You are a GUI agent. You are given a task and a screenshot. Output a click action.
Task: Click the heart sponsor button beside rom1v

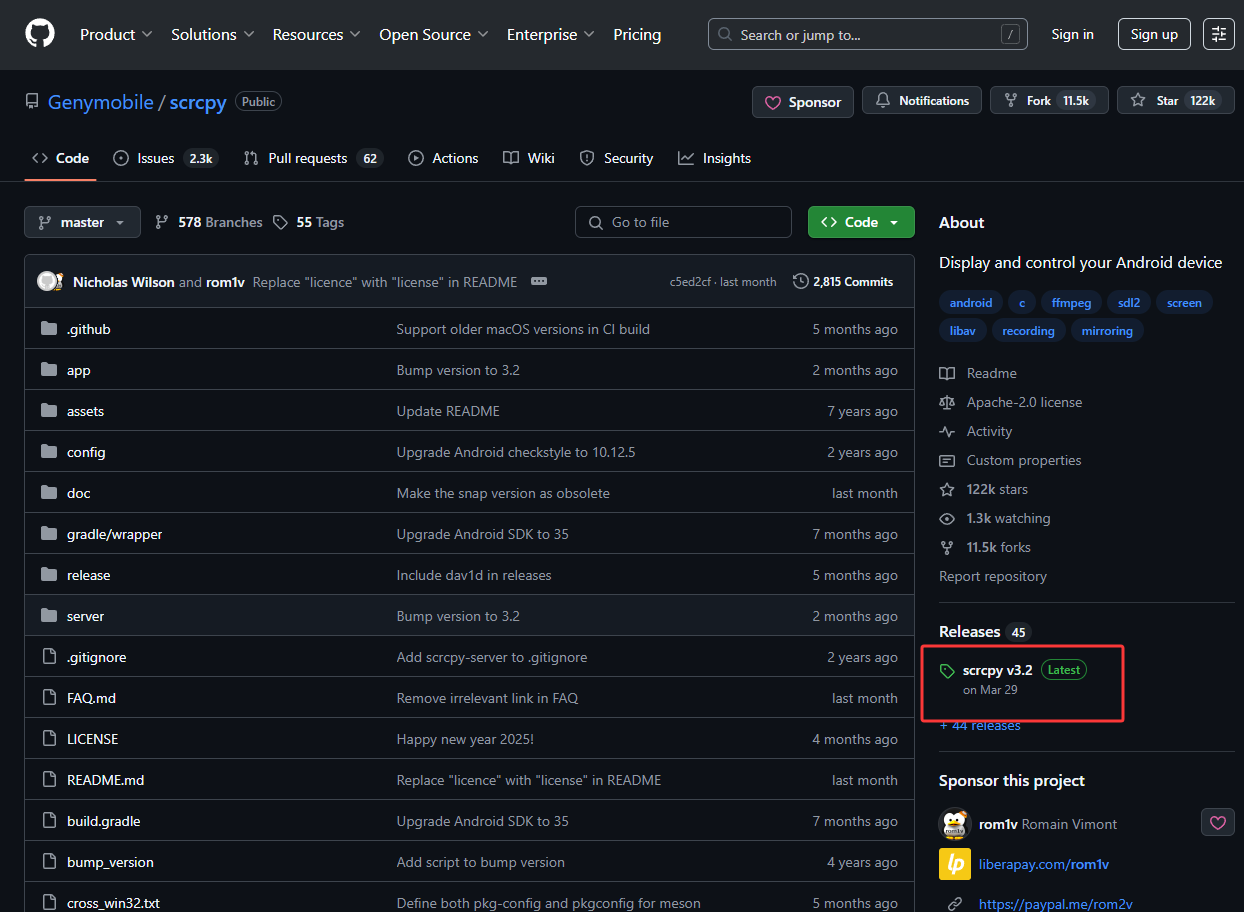click(x=1218, y=823)
